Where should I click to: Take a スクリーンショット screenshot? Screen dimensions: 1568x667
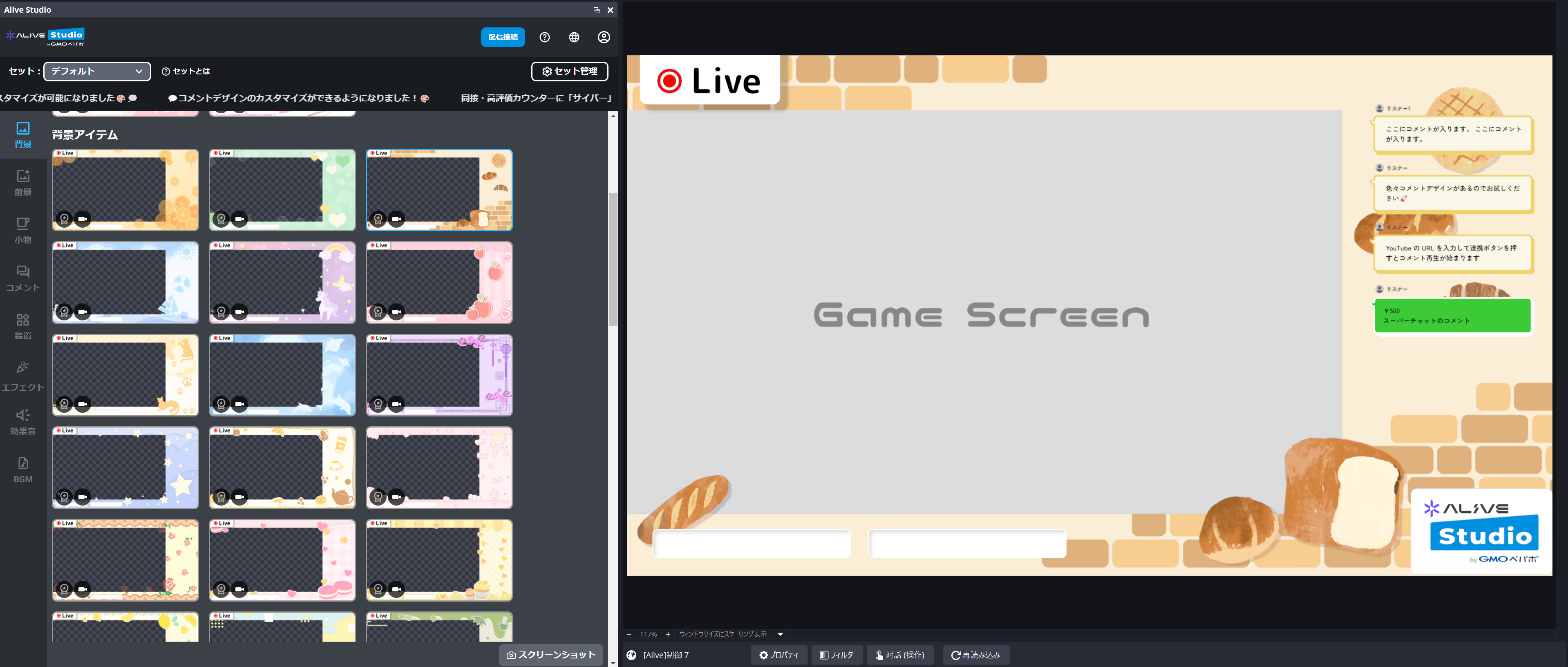pos(551,654)
